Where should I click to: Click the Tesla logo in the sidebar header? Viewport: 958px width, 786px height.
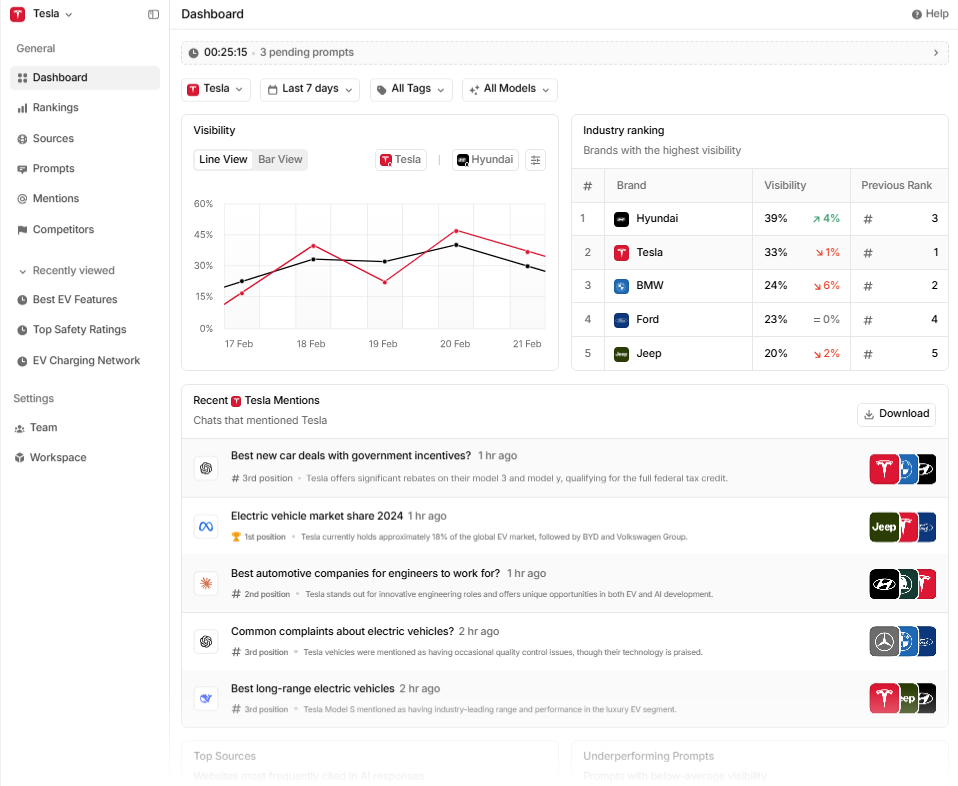coord(18,14)
